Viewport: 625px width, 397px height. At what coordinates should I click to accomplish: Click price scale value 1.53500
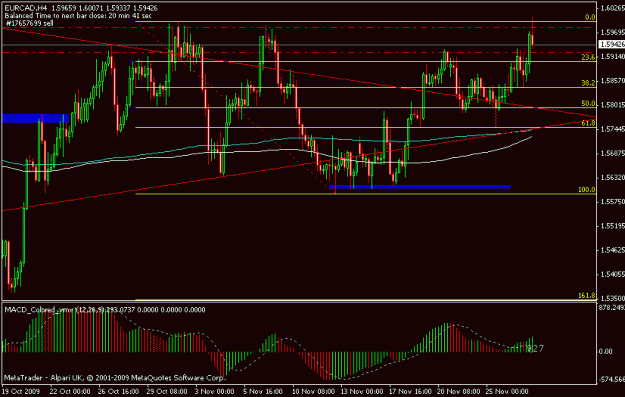tap(613, 298)
